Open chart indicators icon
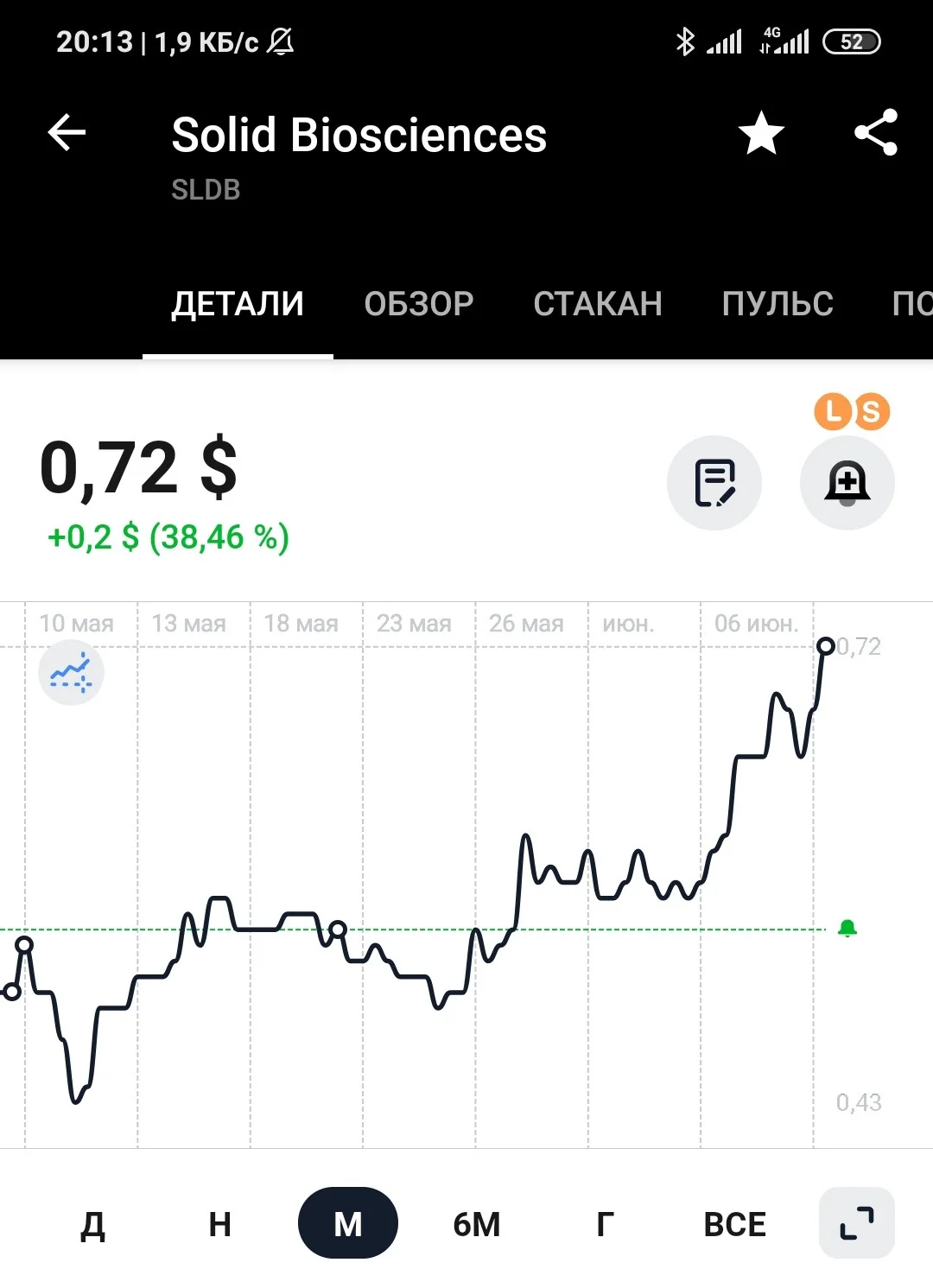Image resolution: width=933 pixels, height=1288 pixels. point(71,673)
